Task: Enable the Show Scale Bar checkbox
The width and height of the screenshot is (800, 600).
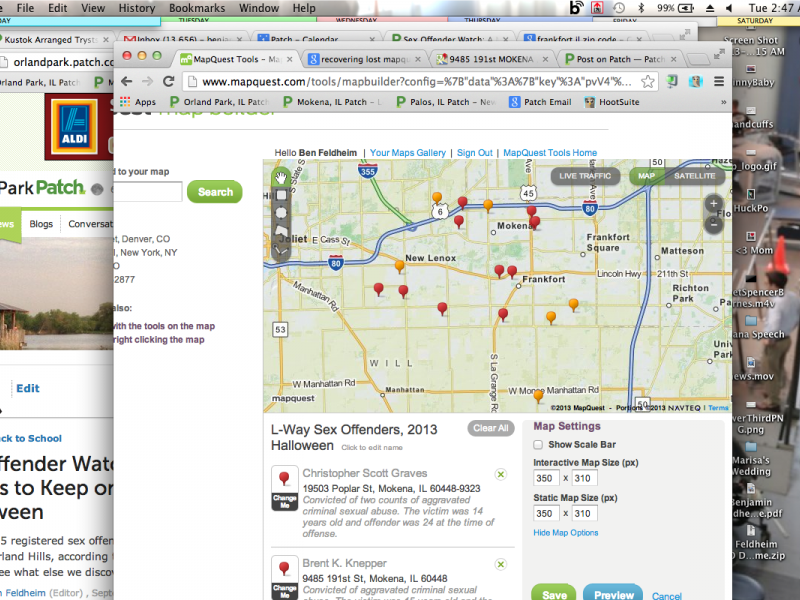Action: point(538,444)
